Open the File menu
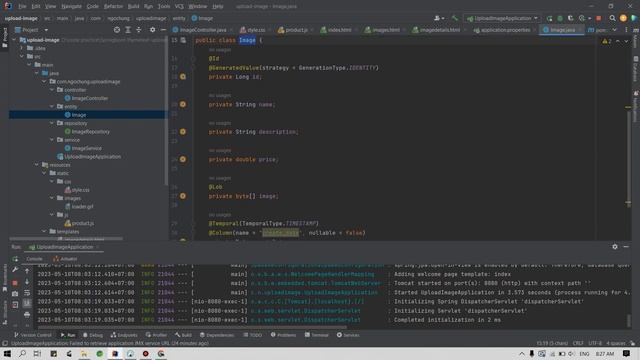 [x=22, y=7]
